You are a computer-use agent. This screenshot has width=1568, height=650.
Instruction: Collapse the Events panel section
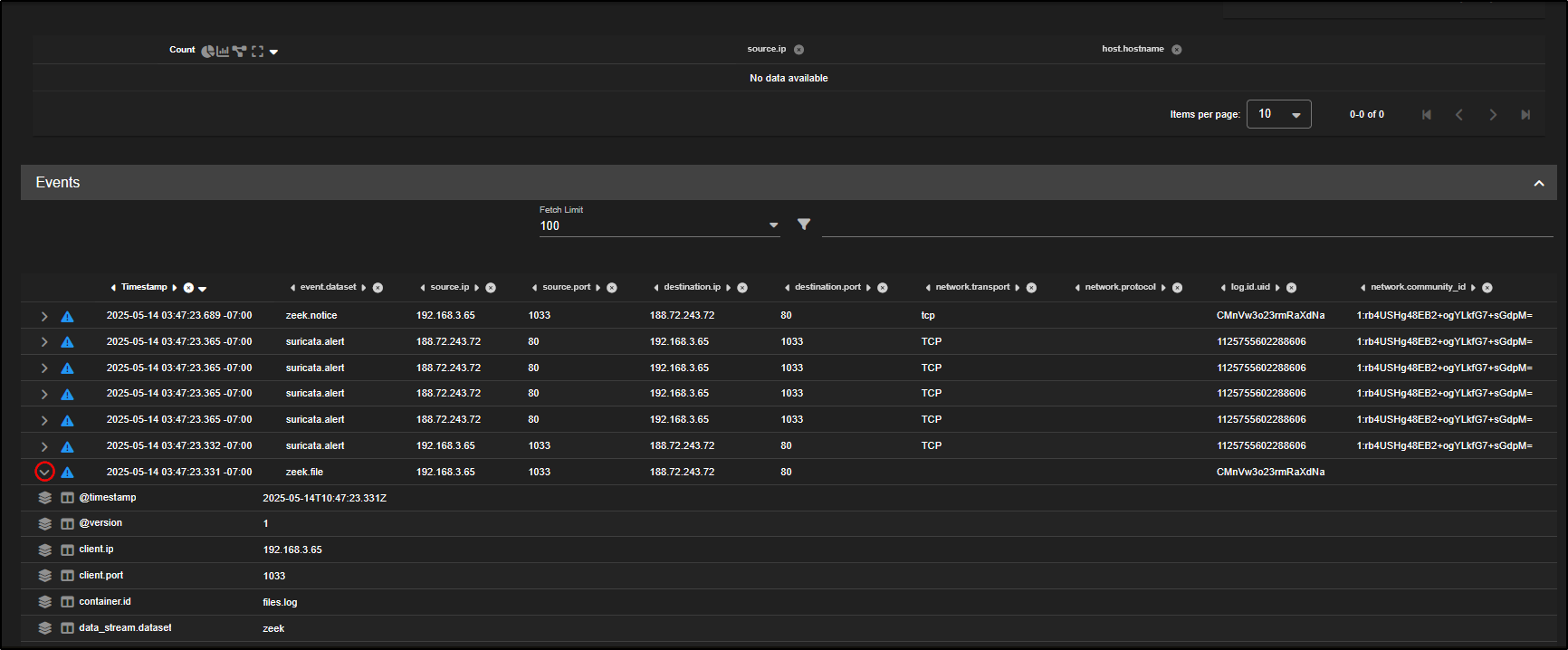point(1538,183)
